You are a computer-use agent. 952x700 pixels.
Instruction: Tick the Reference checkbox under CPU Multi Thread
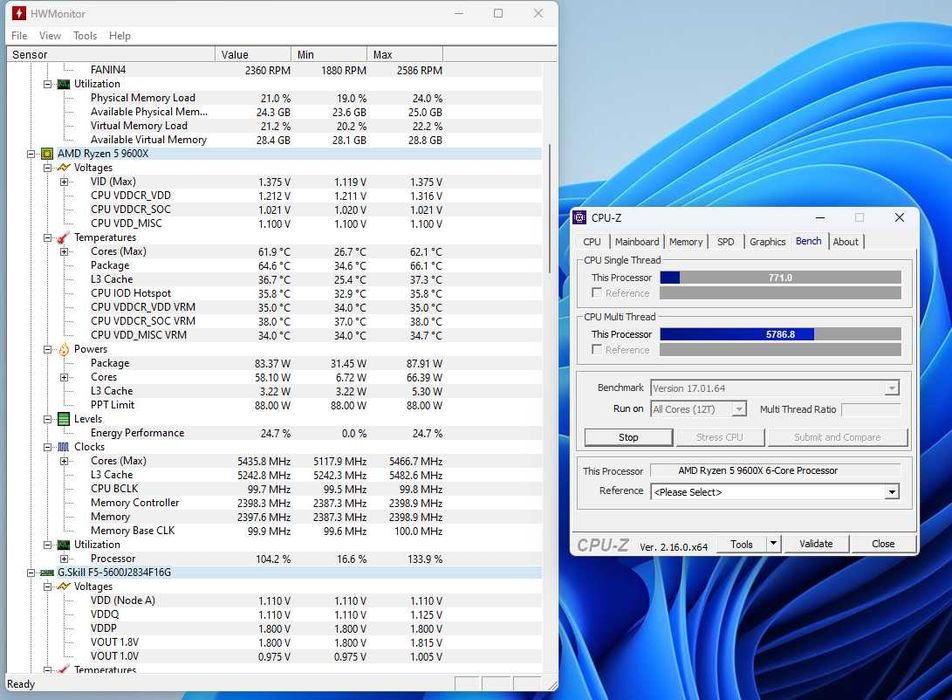pyautogui.click(x=597, y=349)
